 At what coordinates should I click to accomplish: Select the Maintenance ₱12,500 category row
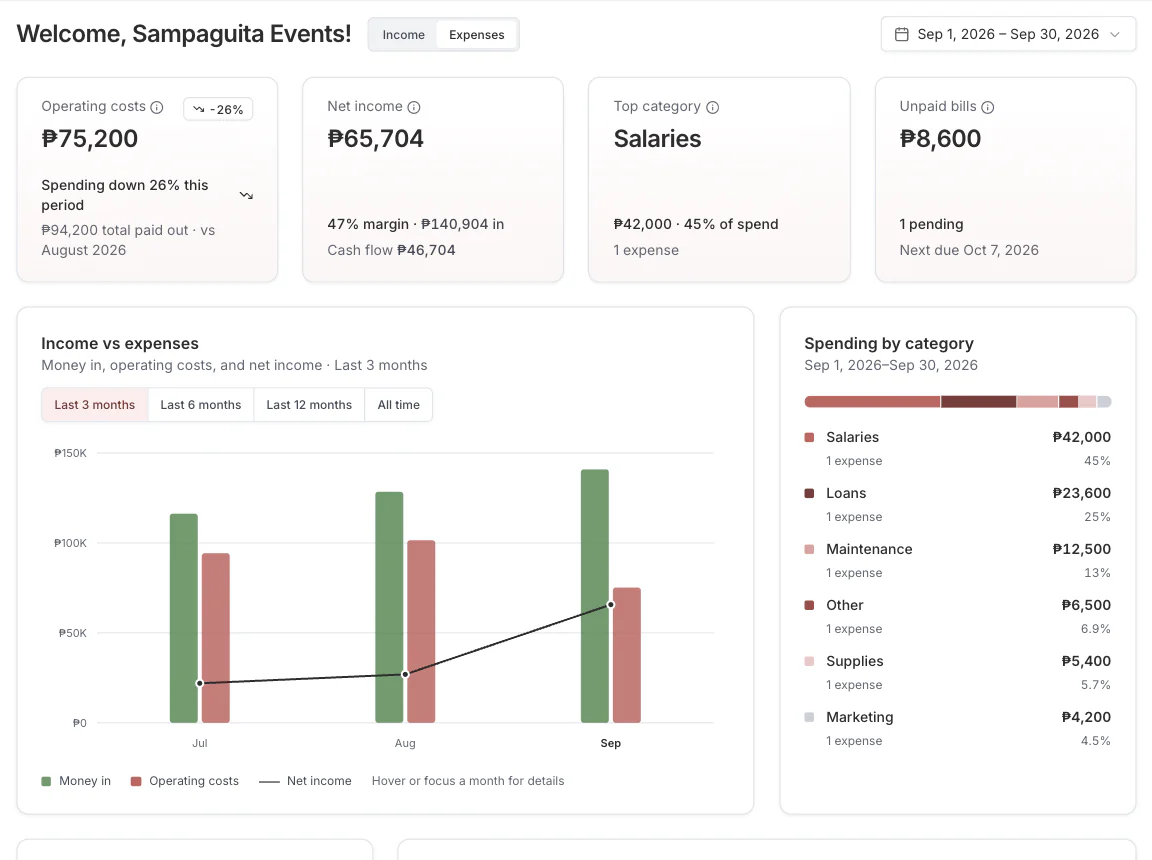click(957, 560)
